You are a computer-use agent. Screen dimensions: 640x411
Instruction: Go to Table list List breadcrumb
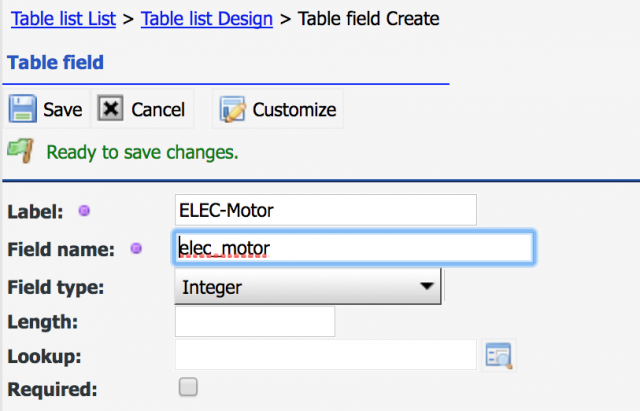point(63,19)
